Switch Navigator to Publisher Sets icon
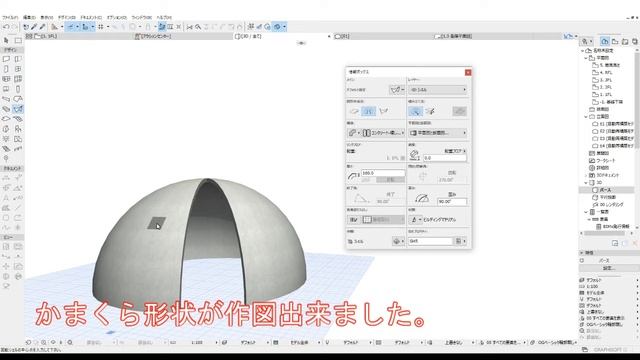 pyautogui.click(x=634, y=41)
